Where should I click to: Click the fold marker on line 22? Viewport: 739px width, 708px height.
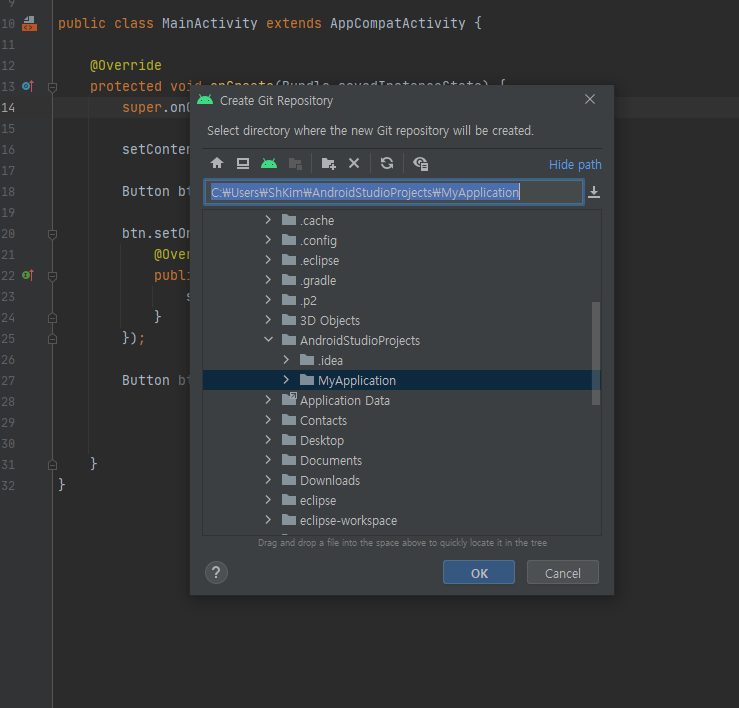pyautogui.click(x=52, y=276)
